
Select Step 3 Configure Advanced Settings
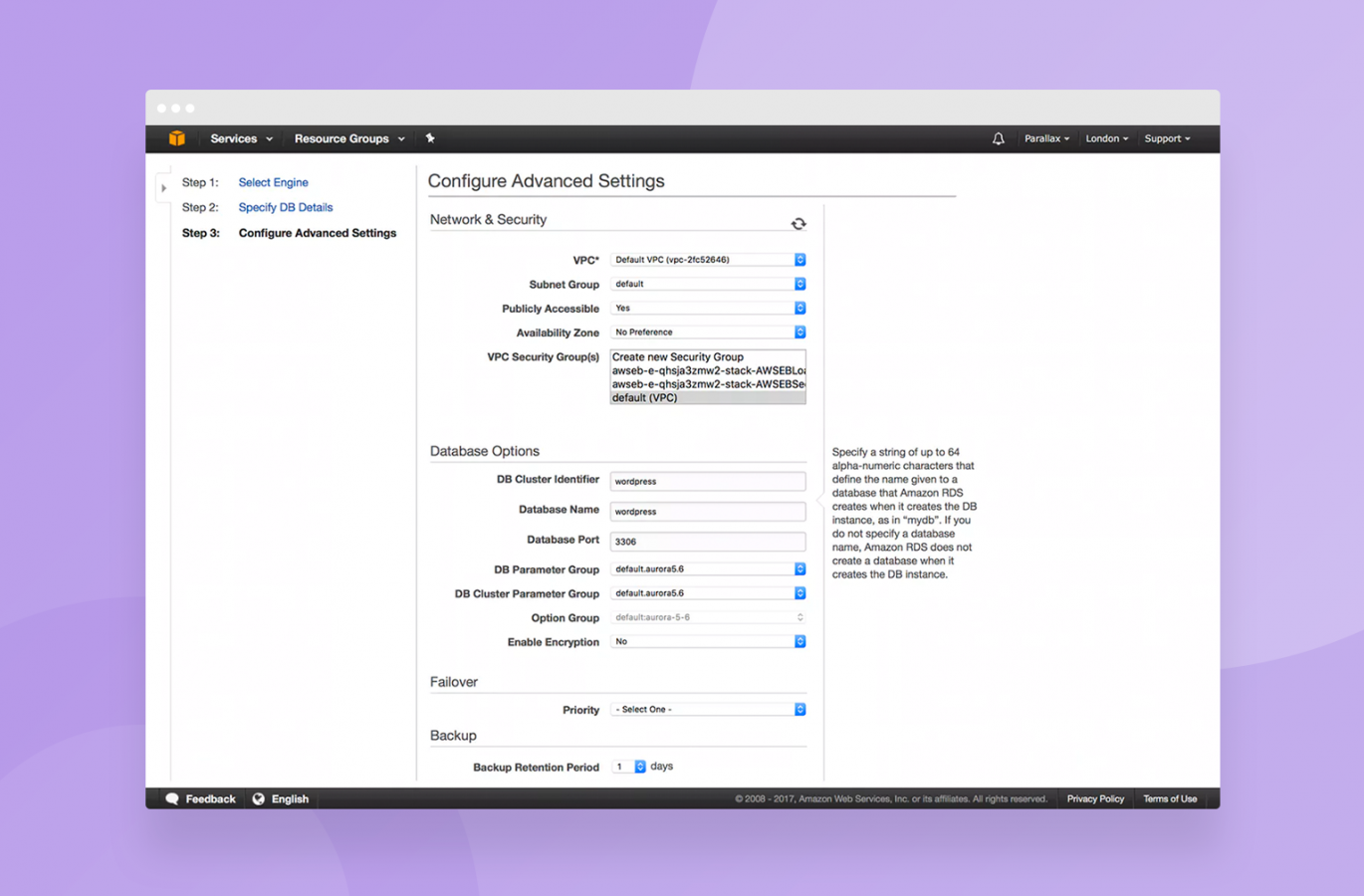coord(318,233)
